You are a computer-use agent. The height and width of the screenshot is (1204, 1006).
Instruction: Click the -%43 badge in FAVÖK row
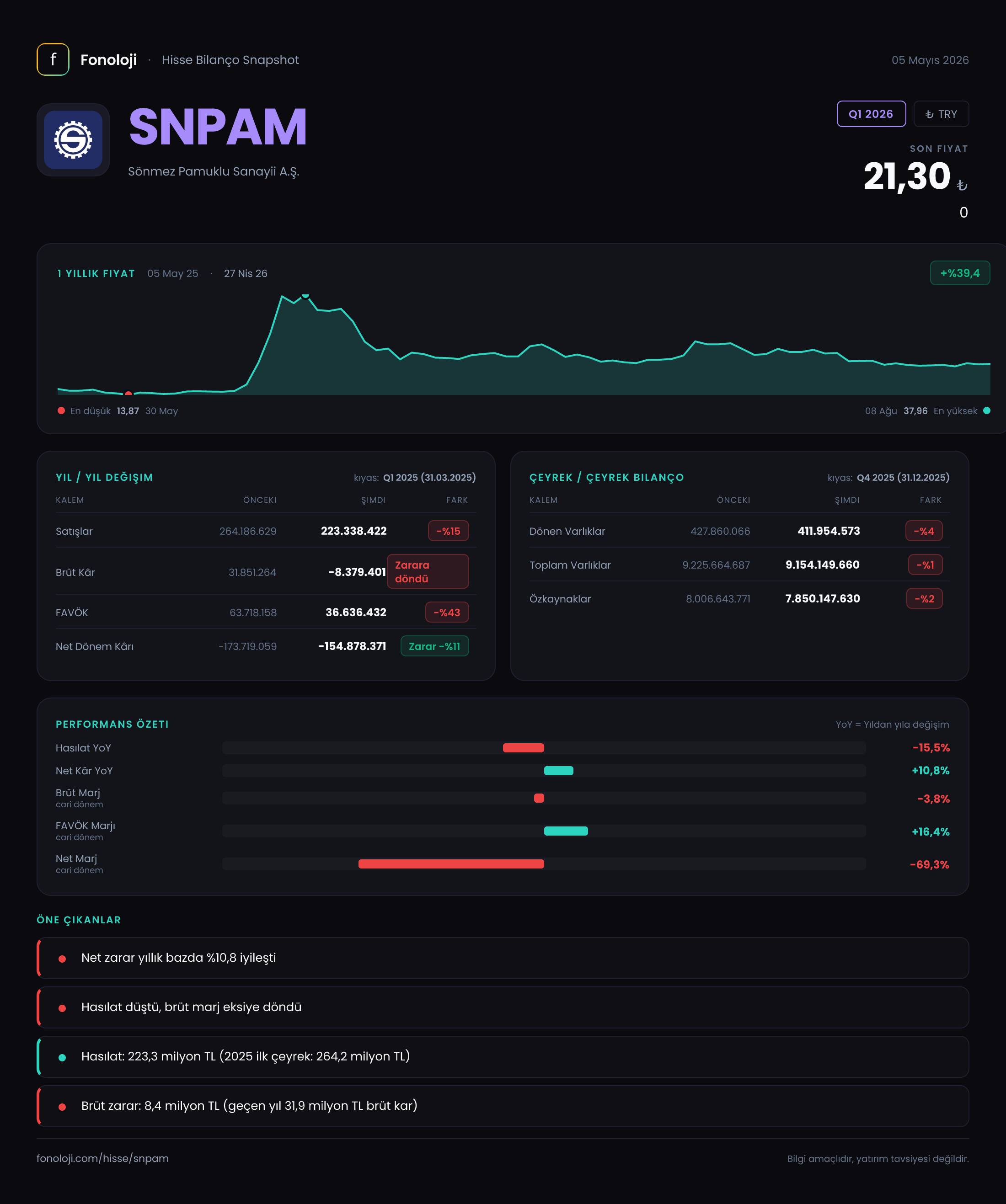[447, 613]
